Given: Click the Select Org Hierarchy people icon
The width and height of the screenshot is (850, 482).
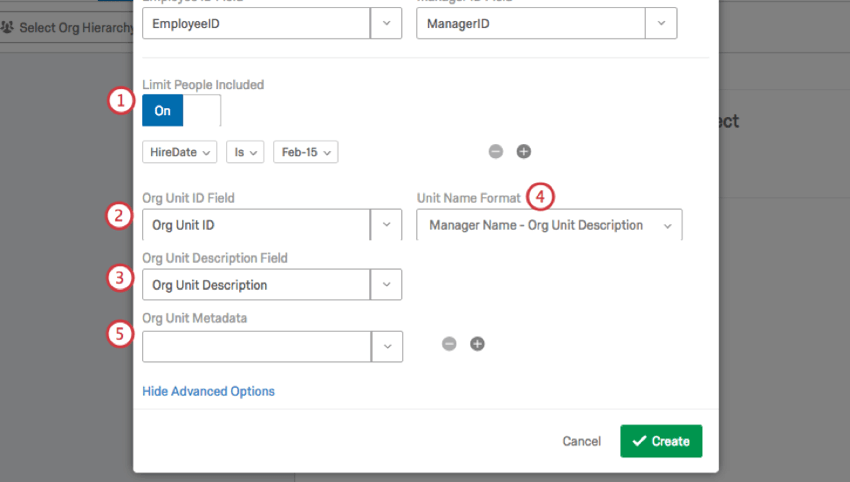Looking at the screenshot, I should pyautogui.click(x=8, y=27).
